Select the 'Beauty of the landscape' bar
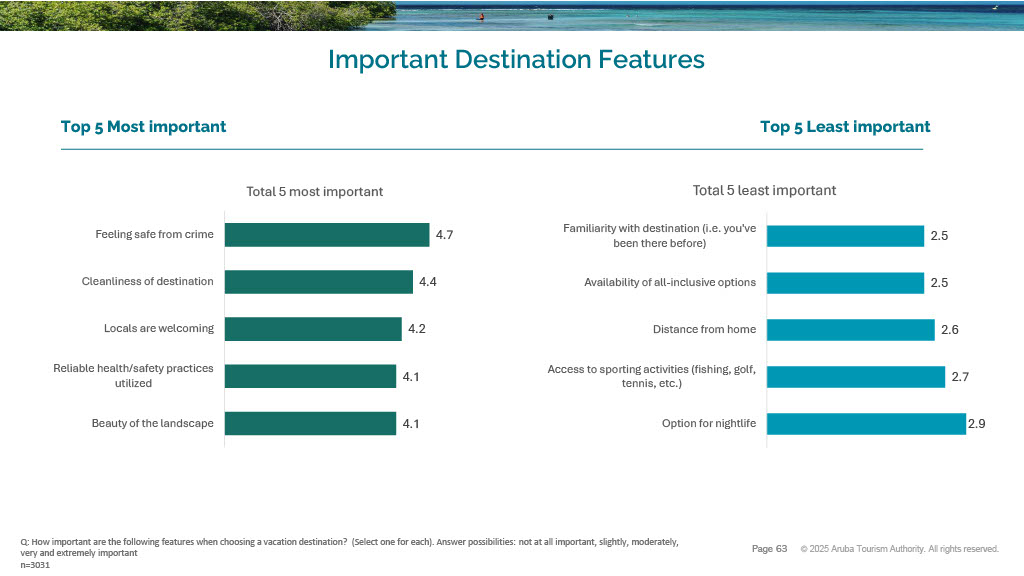 coord(310,423)
